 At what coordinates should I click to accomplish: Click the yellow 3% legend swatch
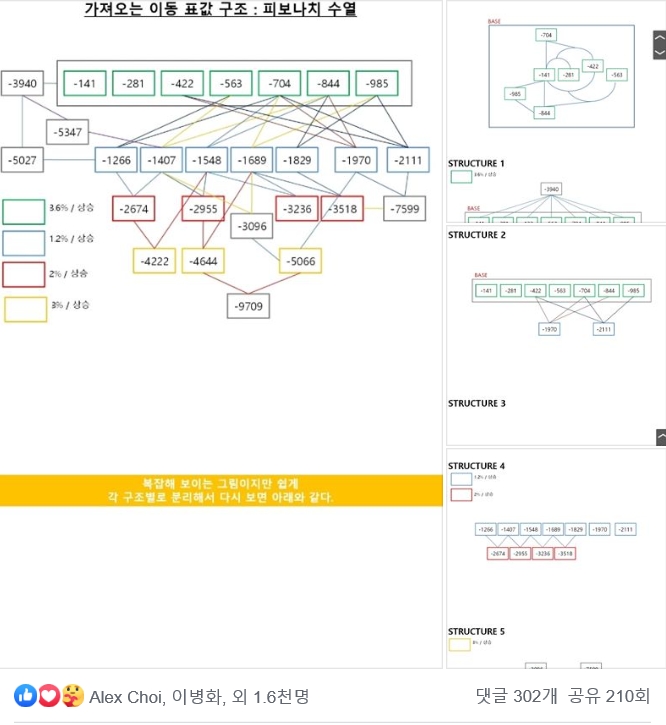pyautogui.click(x=25, y=309)
